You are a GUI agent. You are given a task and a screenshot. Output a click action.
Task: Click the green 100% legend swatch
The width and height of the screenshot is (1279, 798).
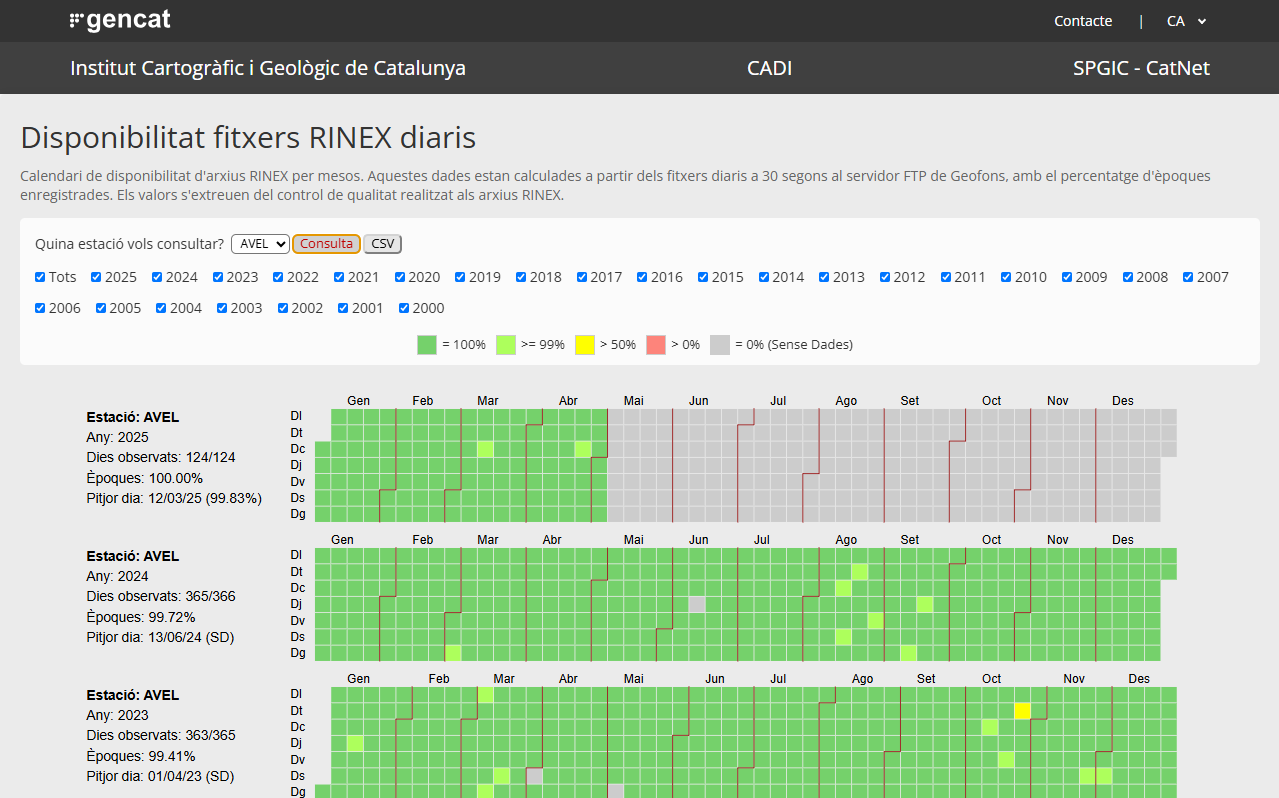(x=427, y=345)
